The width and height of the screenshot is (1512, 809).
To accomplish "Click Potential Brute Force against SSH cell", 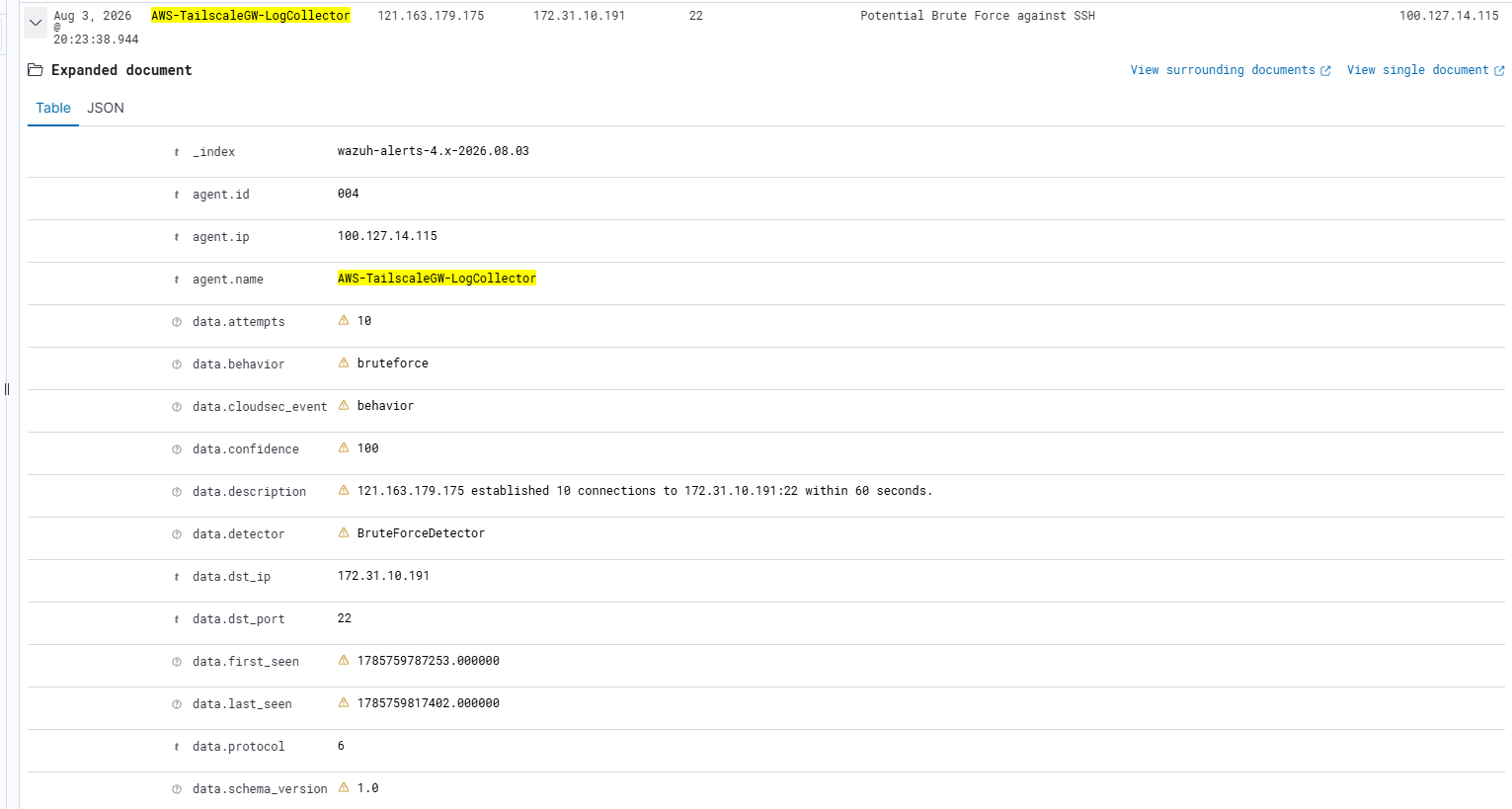I will (978, 16).
